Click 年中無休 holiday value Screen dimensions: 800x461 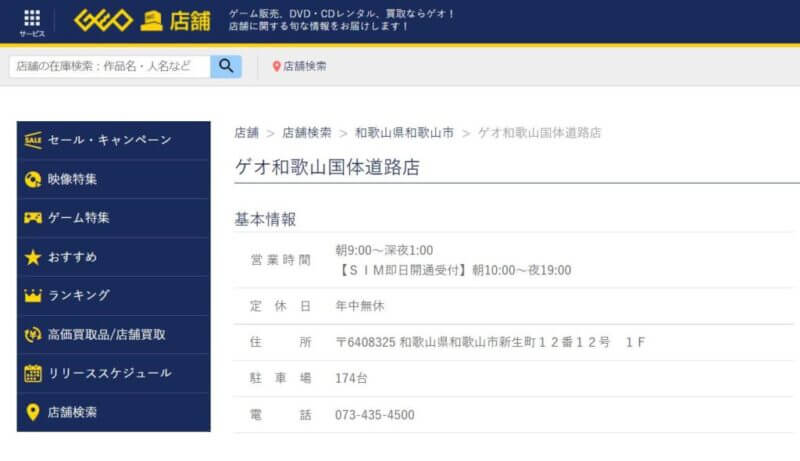pos(360,306)
